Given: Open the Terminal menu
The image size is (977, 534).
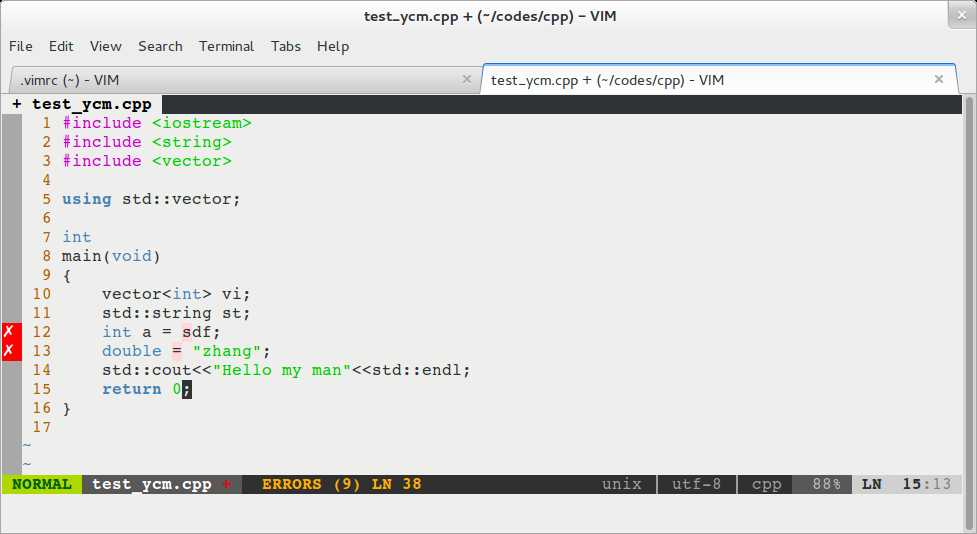Looking at the screenshot, I should click(x=226, y=46).
